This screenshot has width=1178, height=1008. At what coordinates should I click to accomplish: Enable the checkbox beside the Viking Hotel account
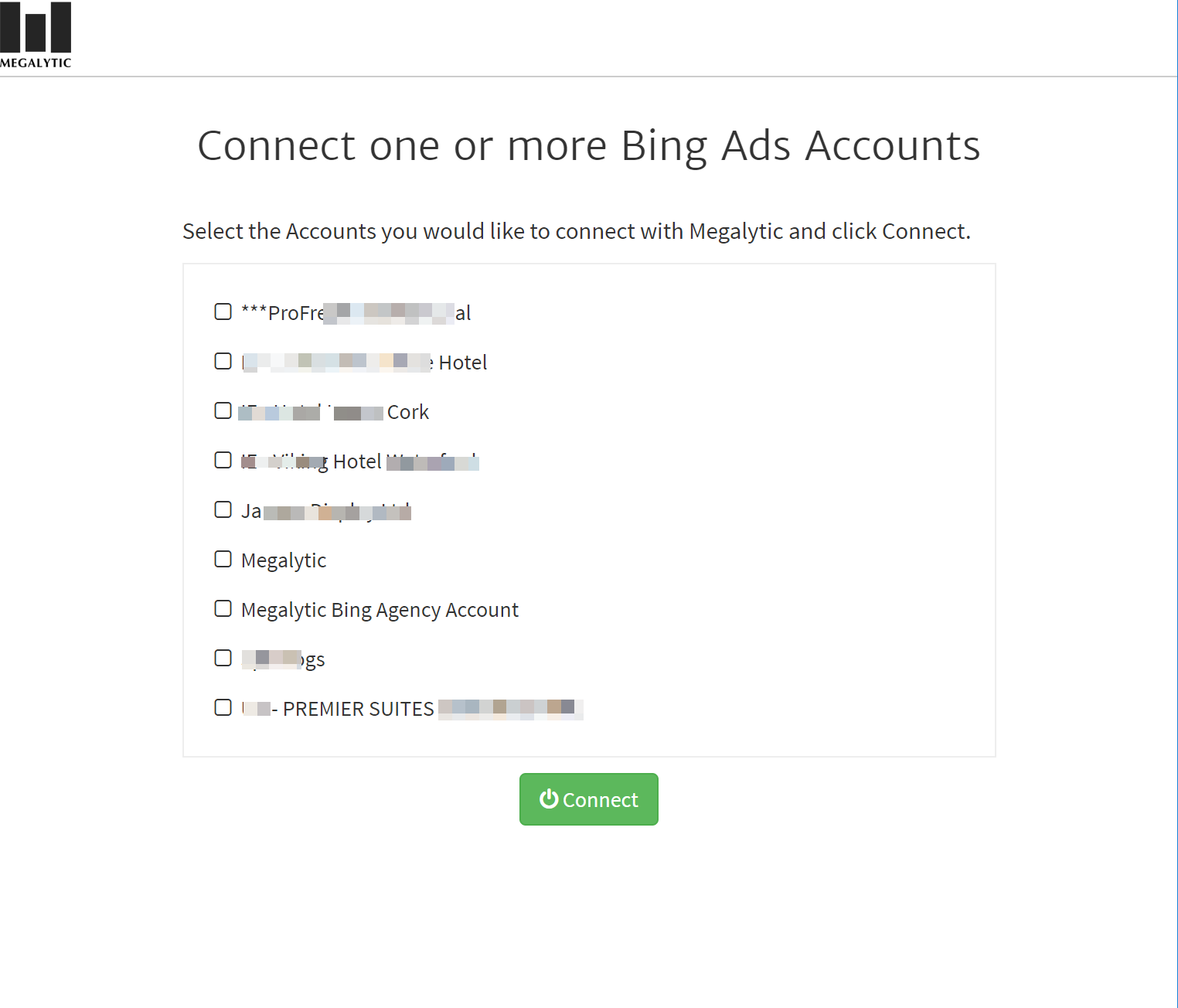(x=223, y=460)
